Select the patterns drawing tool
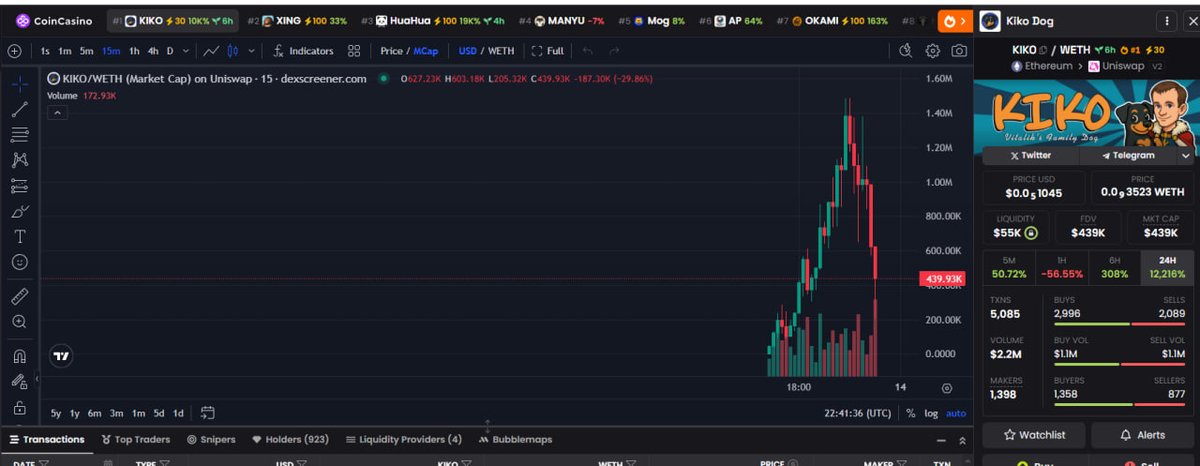This screenshot has height=466, width=1200. click(x=19, y=160)
